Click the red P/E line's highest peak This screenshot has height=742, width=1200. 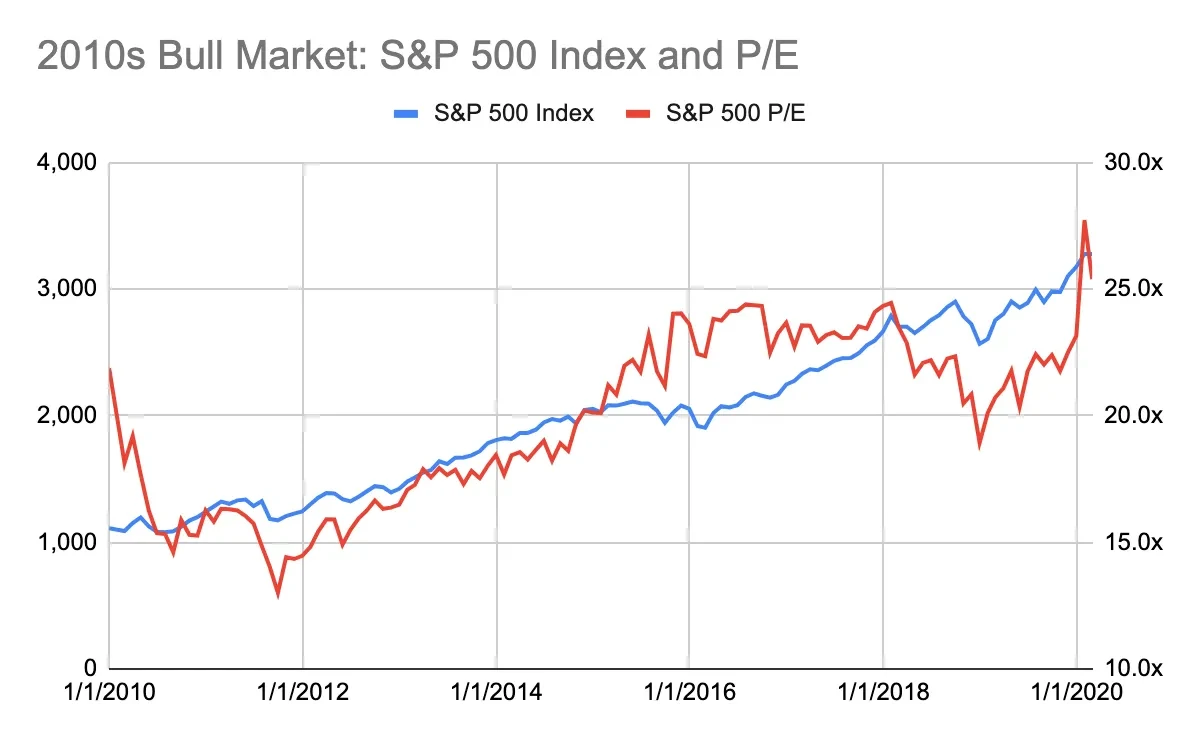coord(1085,221)
